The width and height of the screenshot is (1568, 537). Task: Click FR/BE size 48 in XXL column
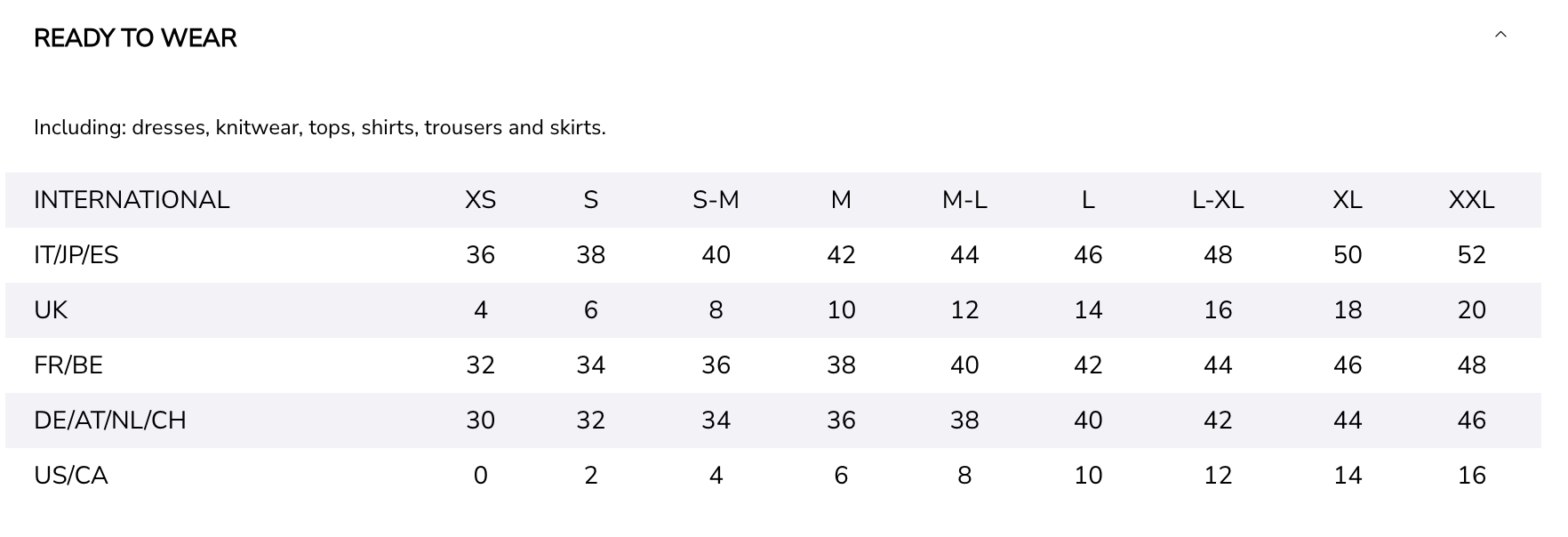[1471, 365]
